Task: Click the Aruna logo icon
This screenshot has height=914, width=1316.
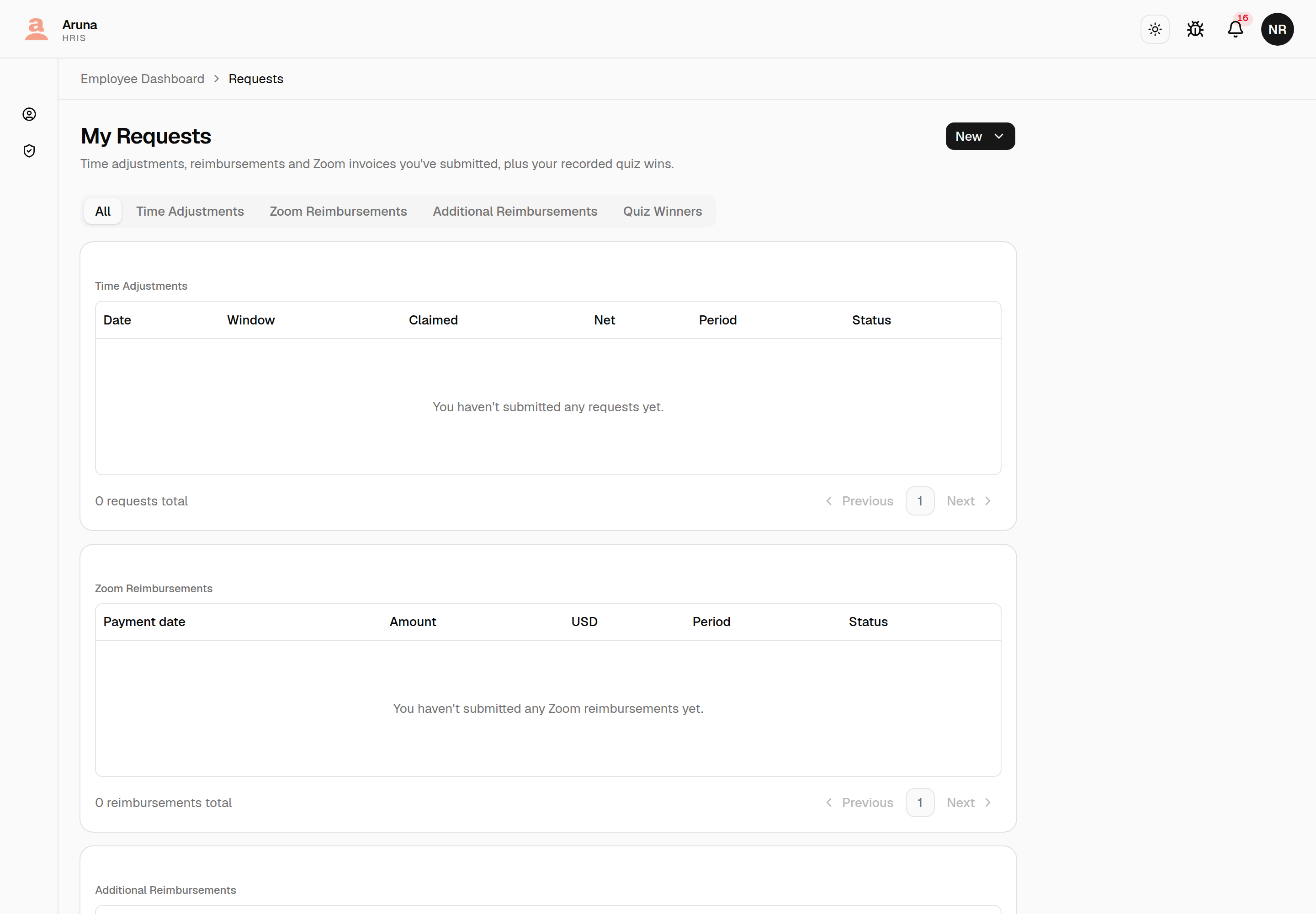Action: pyautogui.click(x=36, y=29)
